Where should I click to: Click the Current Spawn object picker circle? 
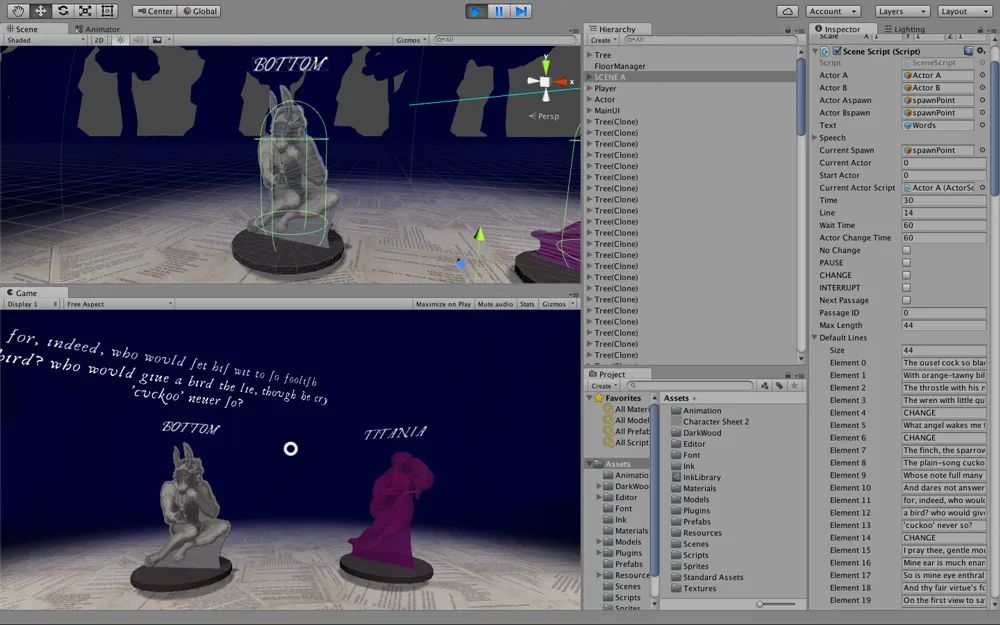coord(982,150)
